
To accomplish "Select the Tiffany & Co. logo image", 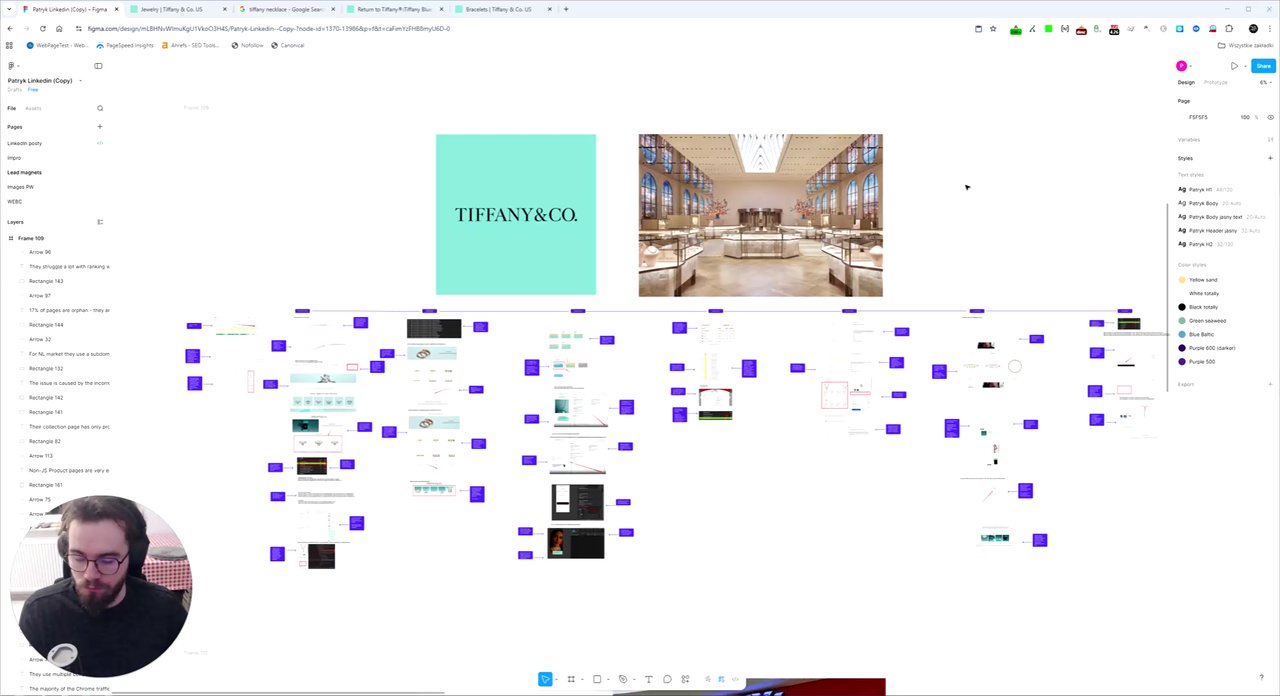I will [x=516, y=215].
